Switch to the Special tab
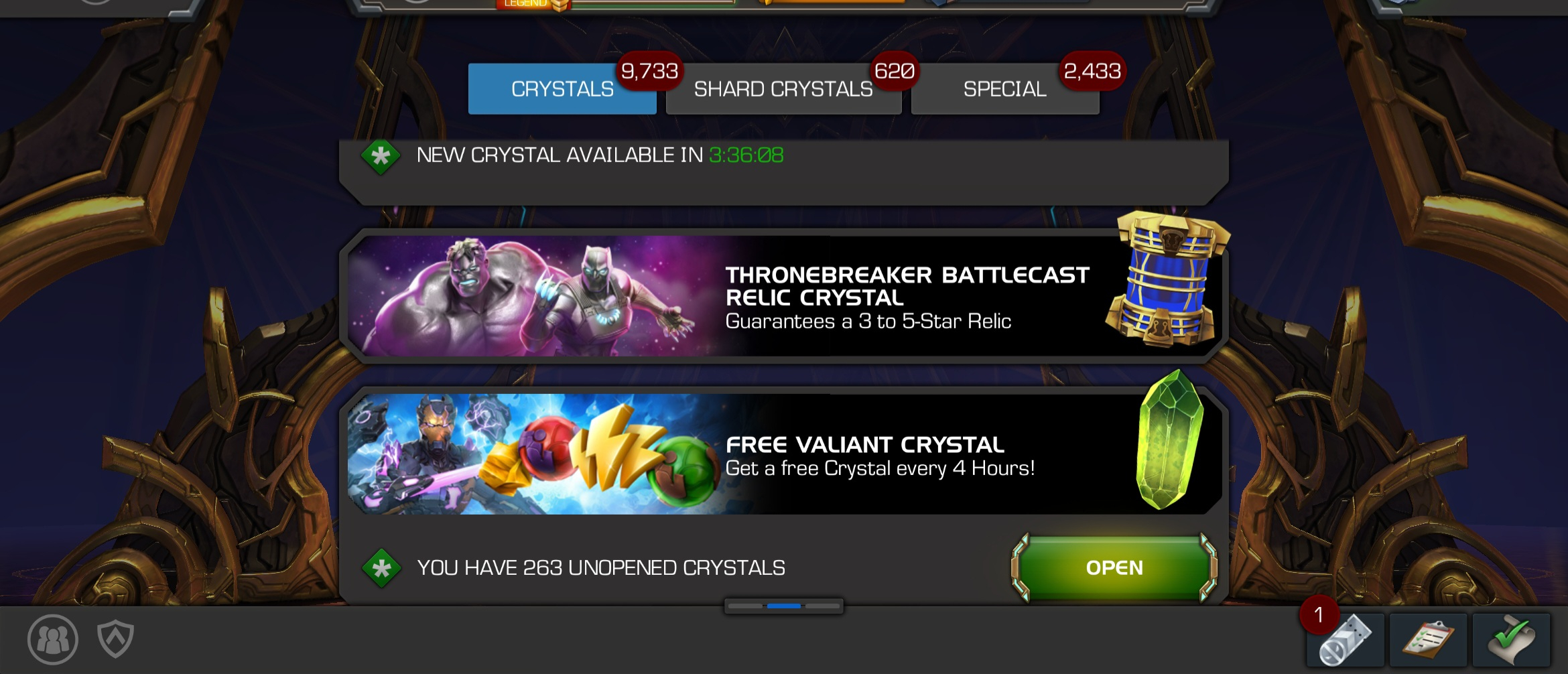The width and height of the screenshot is (1568, 674). coord(1005,88)
